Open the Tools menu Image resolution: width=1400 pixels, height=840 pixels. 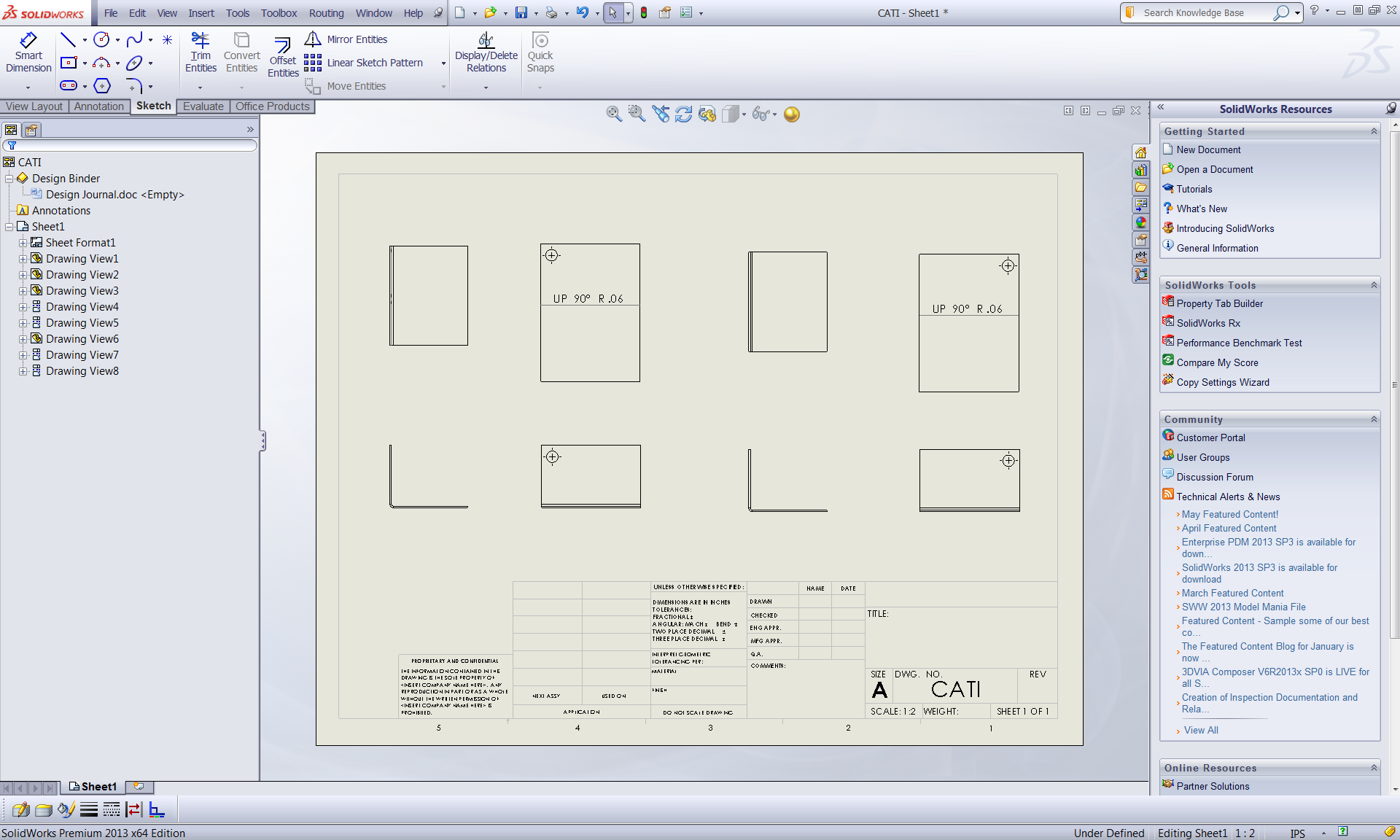click(x=238, y=13)
